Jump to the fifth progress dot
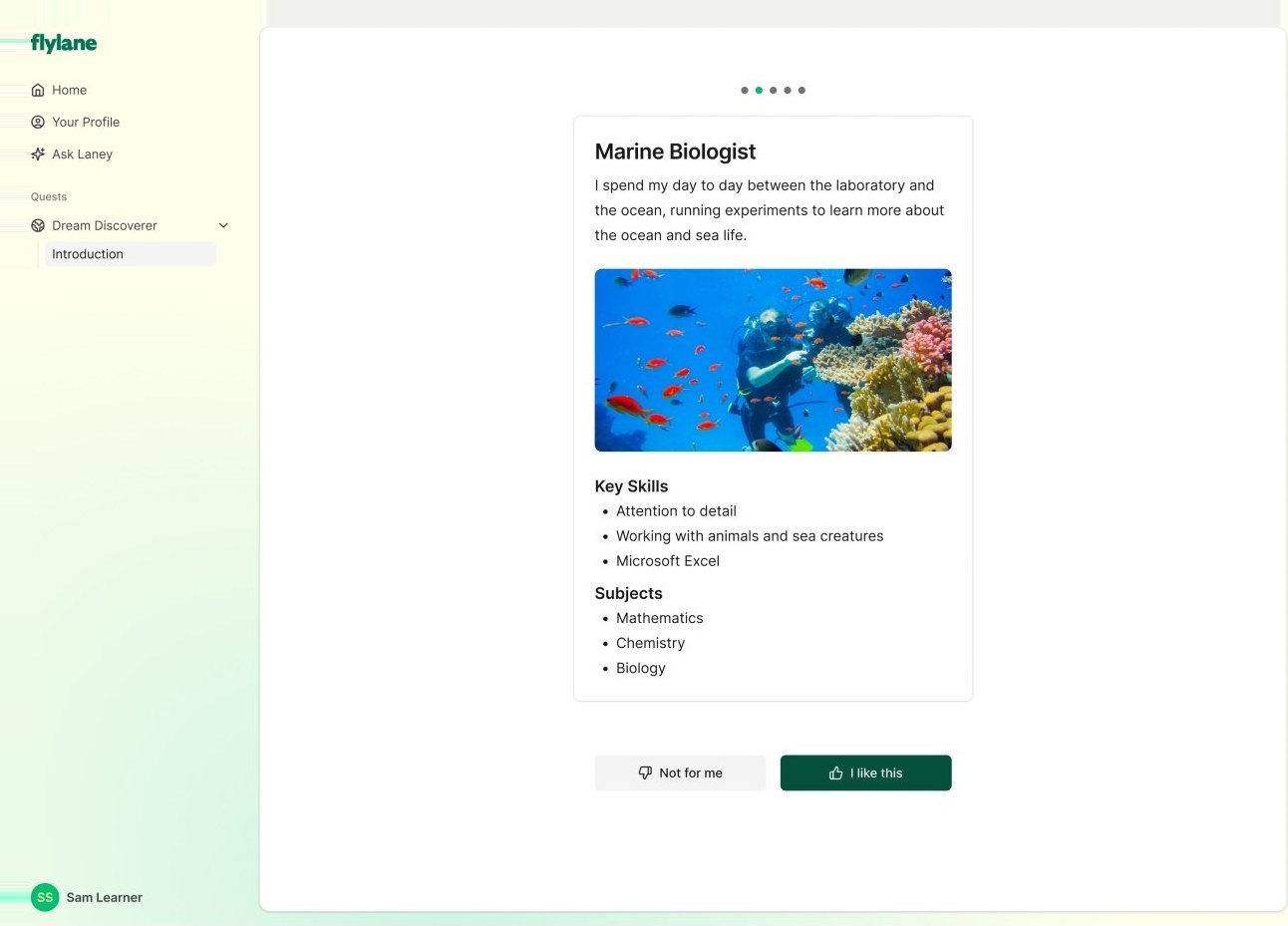The width and height of the screenshot is (1288, 926). (x=802, y=90)
